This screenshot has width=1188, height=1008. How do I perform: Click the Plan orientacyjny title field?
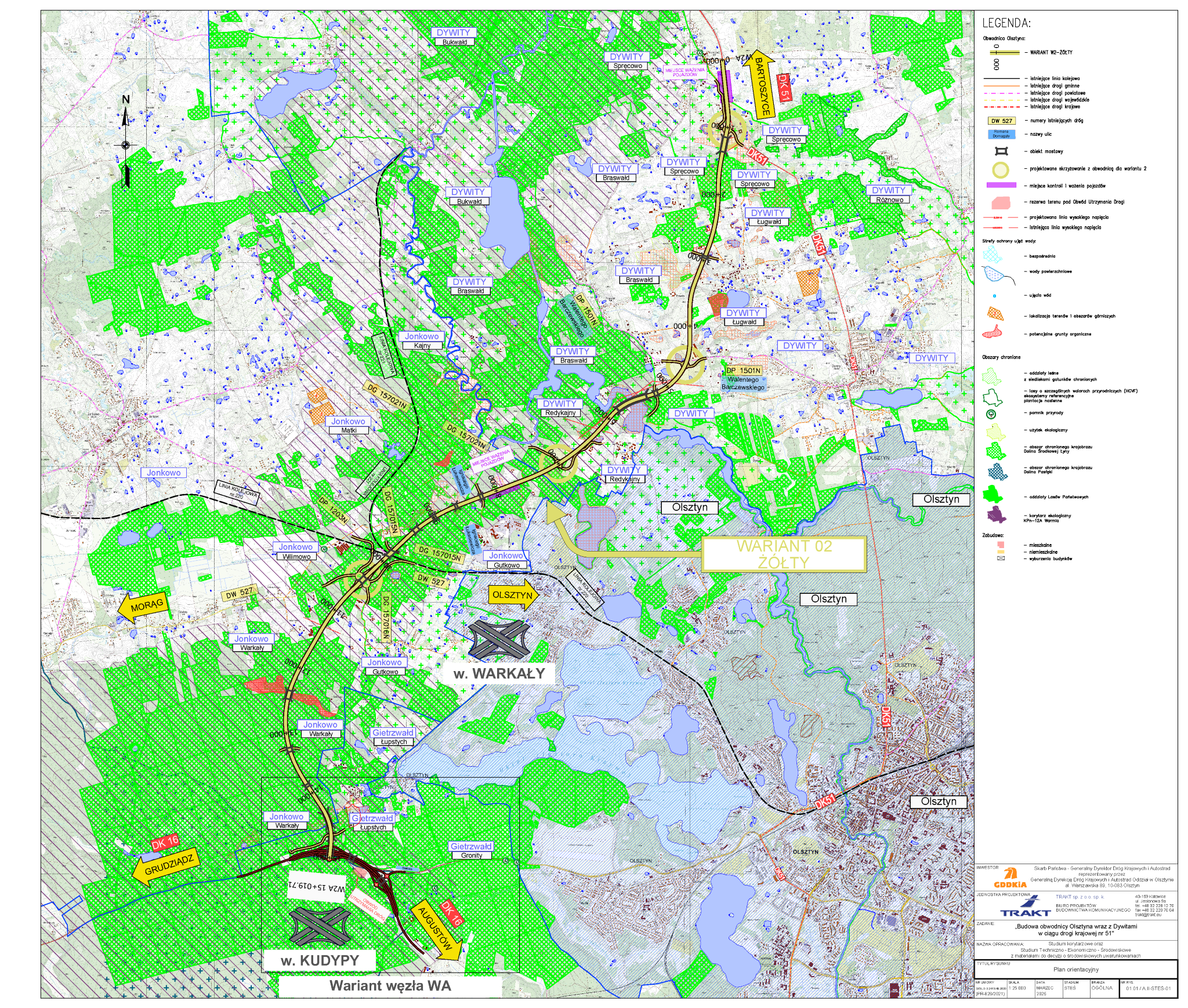[1075, 969]
